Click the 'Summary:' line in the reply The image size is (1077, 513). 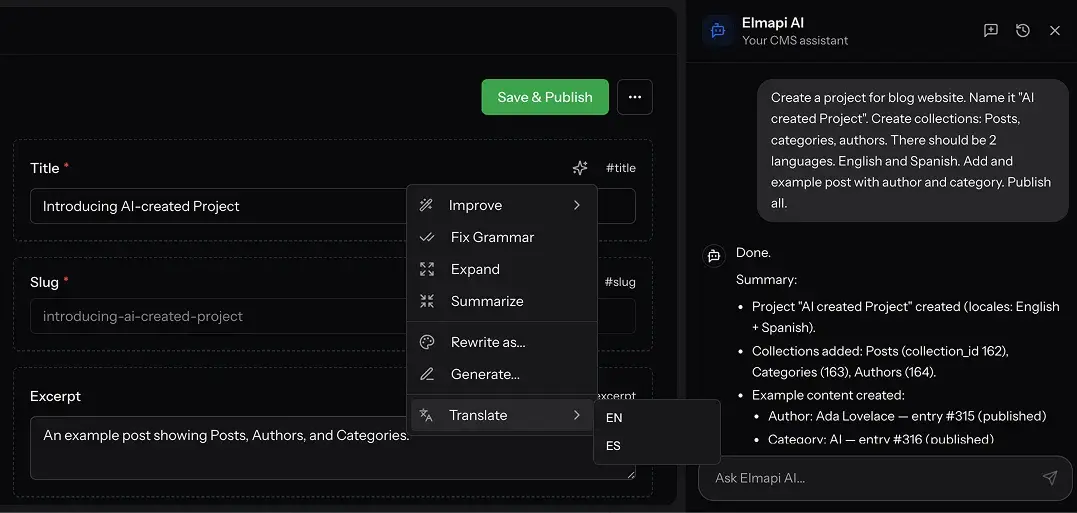point(766,280)
